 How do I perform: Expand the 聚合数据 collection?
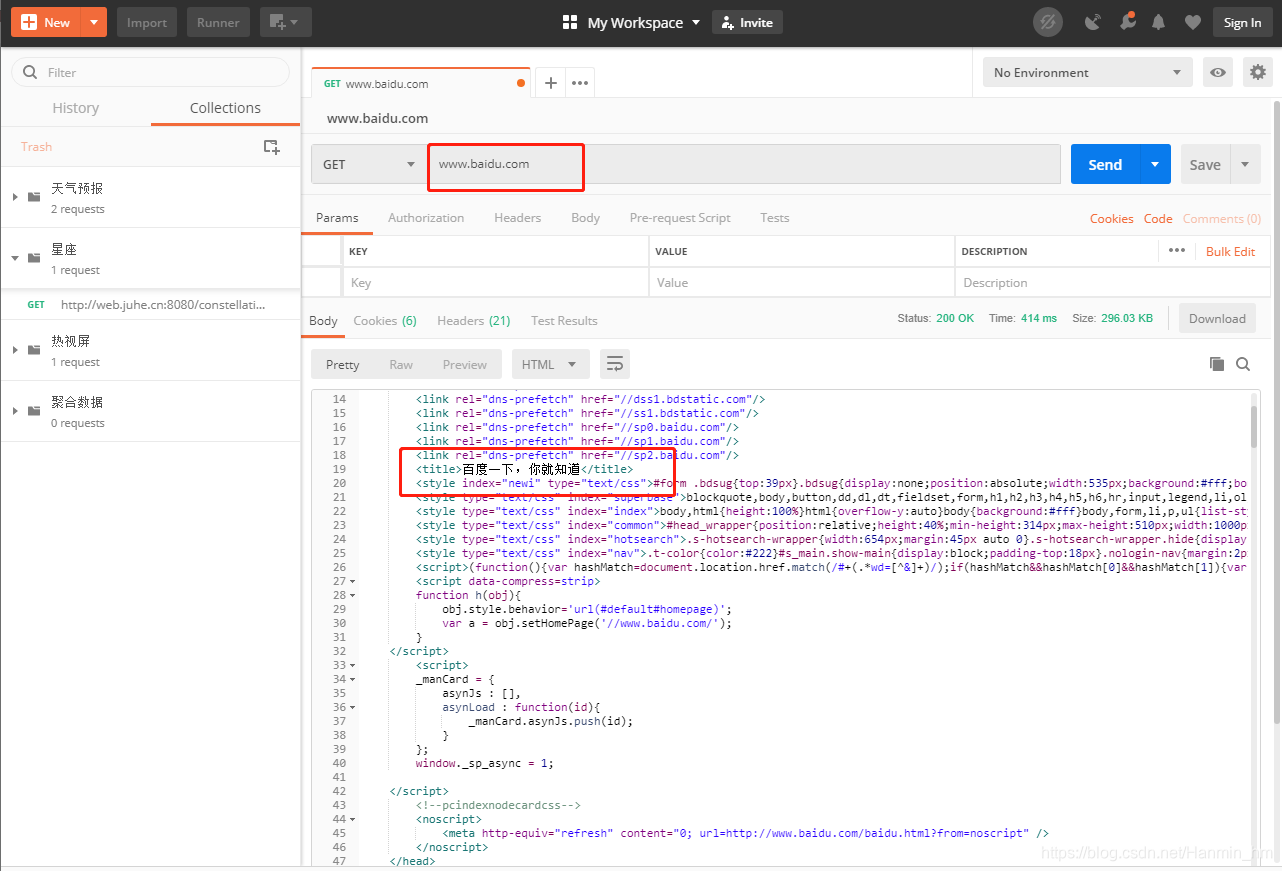[15, 410]
